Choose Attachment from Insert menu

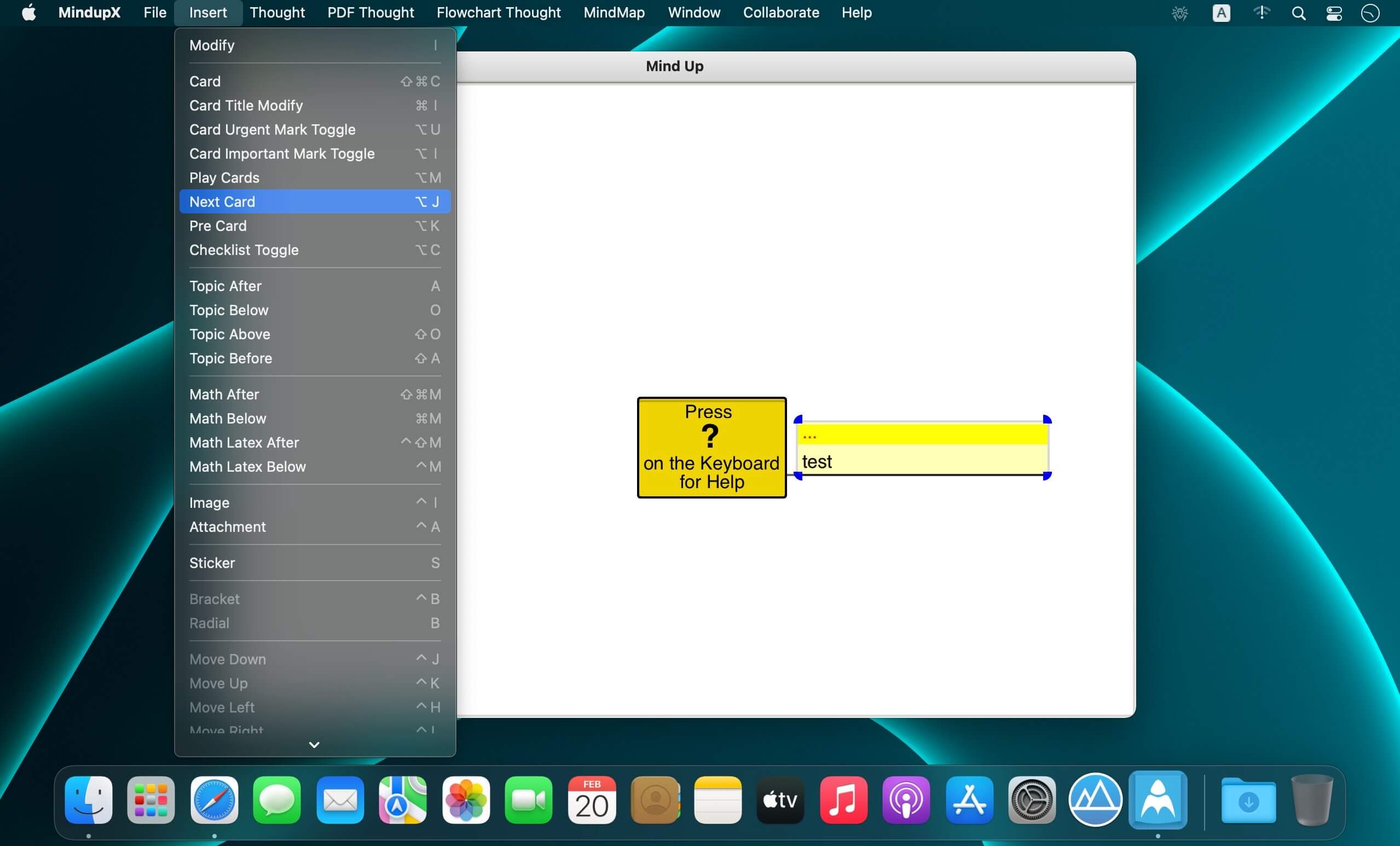tap(315, 528)
